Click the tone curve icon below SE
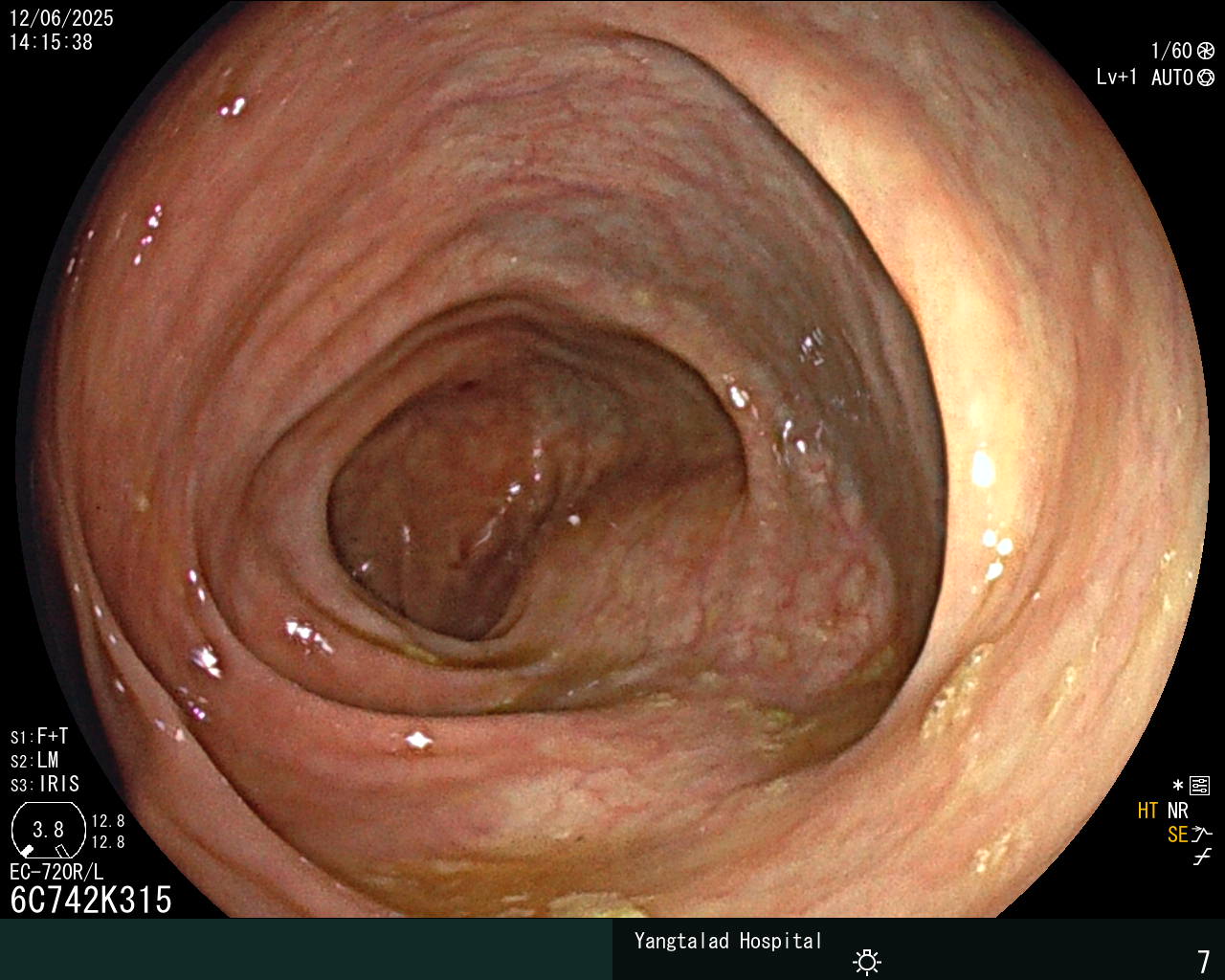 coord(1202,857)
